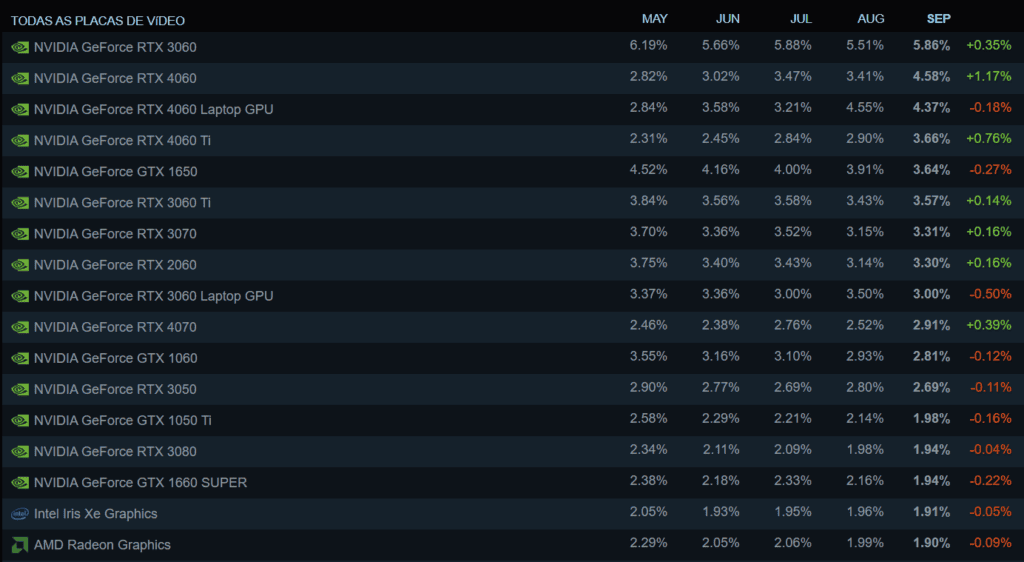1024x562 pixels.
Task: Open the NVIDIA GeForce RTX 4060 Ti row
Action: coord(122,141)
